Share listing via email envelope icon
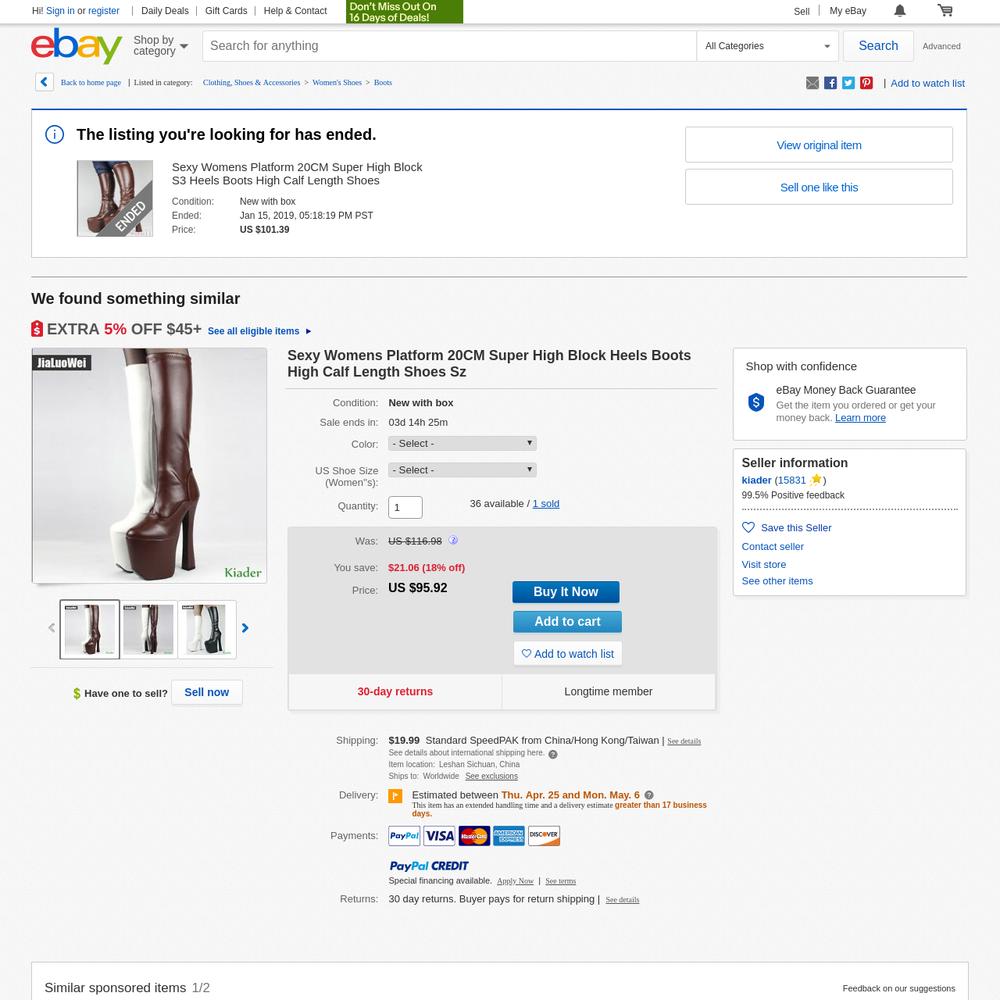1000x1000 pixels. pyautogui.click(x=812, y=83)
